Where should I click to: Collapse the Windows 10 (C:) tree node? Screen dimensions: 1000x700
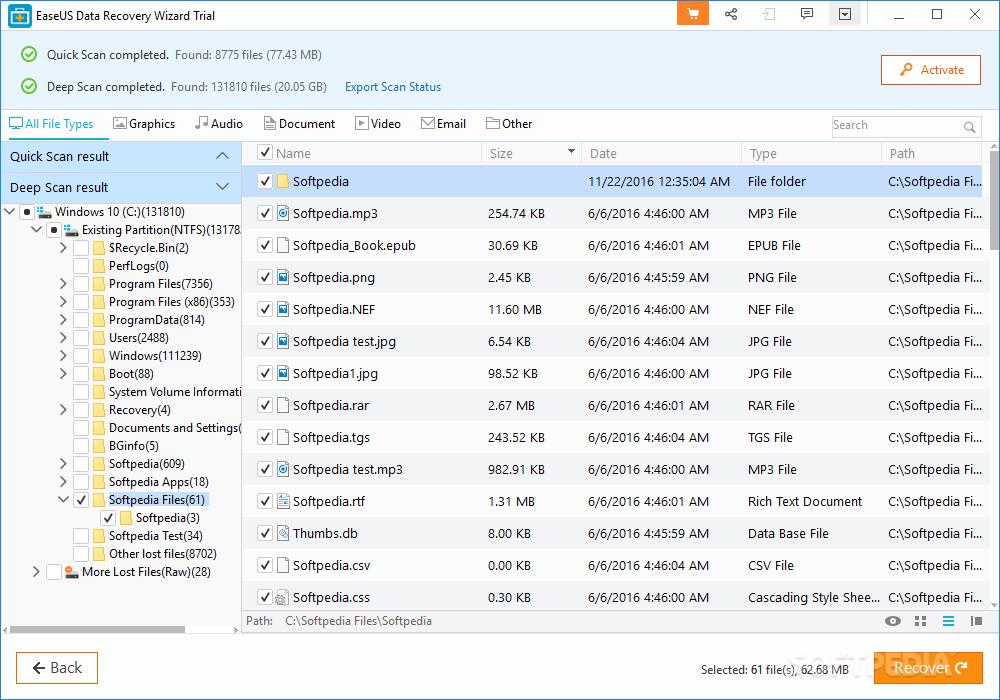click(x=10, y=212)
